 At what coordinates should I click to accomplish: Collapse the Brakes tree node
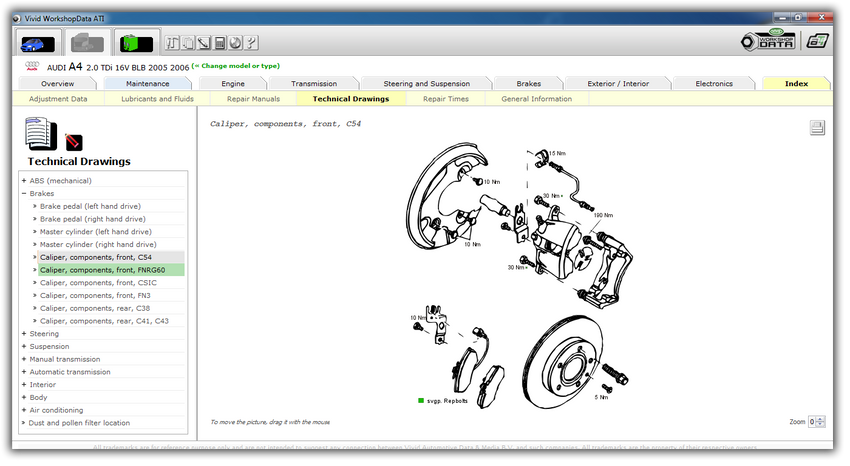[24, 193]
